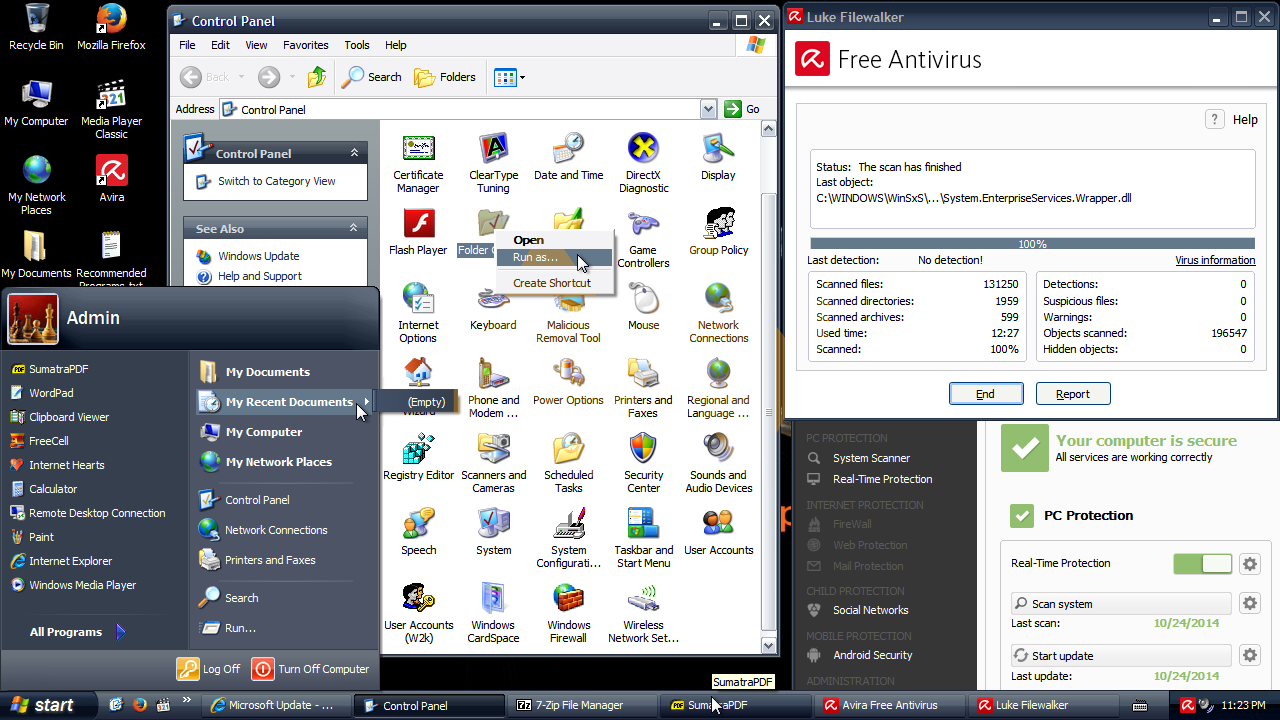Screen dimensions: 1280x720
Task: Open Virus information link
Action: pos(1215,260)
